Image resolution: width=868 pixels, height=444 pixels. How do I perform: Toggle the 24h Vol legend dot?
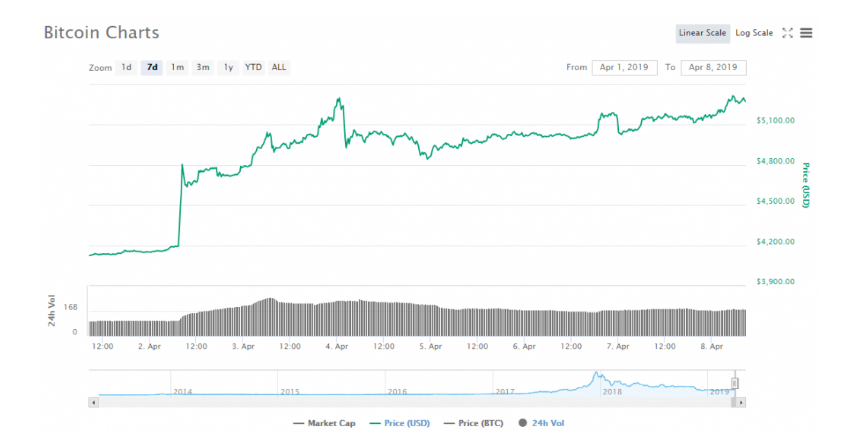(x=523, y=423)
